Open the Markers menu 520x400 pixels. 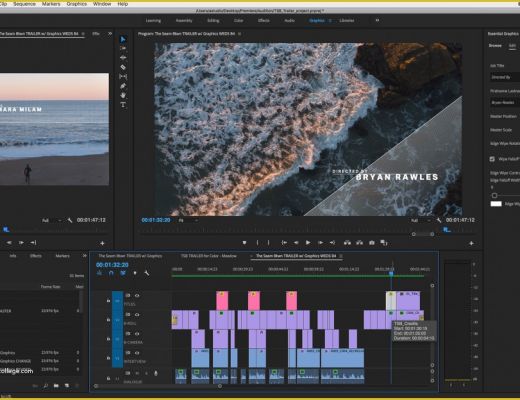(x=51, y=4)
